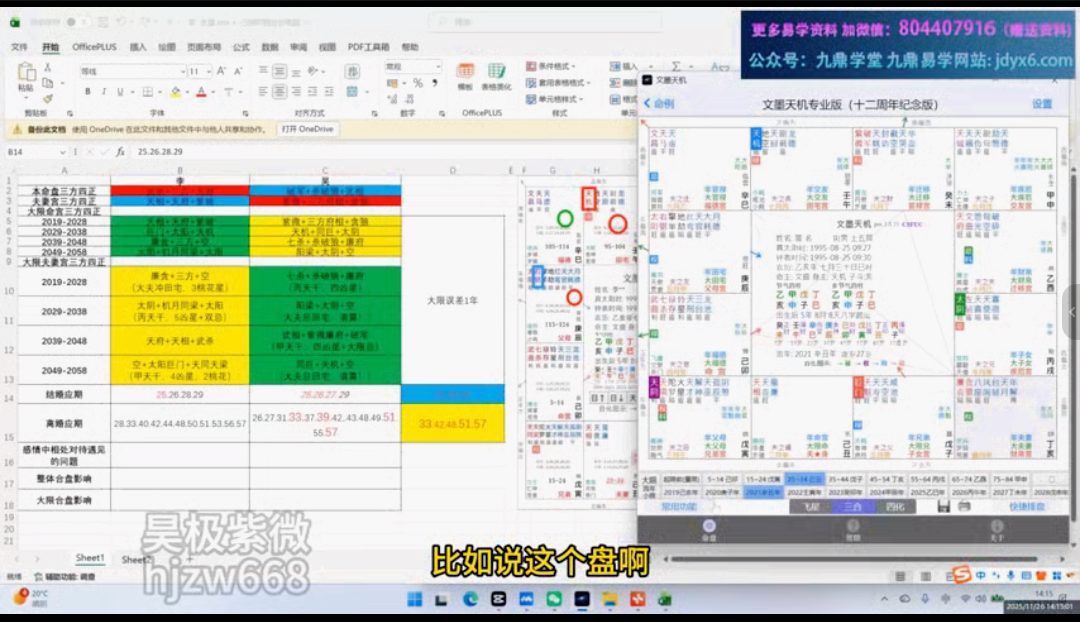Screen dimensions: 1080x622
Task: Toggle bold formatting in the Excel ribbon
Action: [x=88, y=92]
